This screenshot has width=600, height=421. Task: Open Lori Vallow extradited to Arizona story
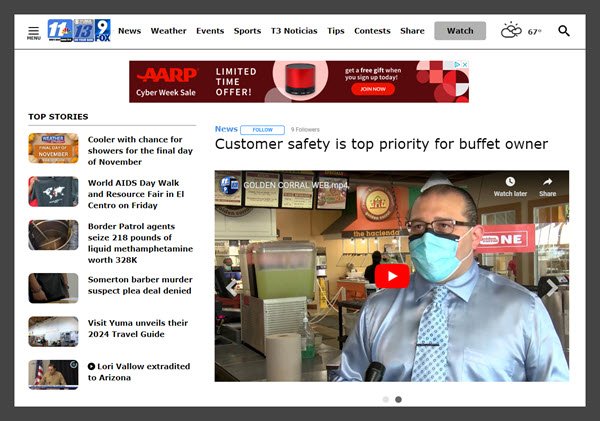pos(139,372)
